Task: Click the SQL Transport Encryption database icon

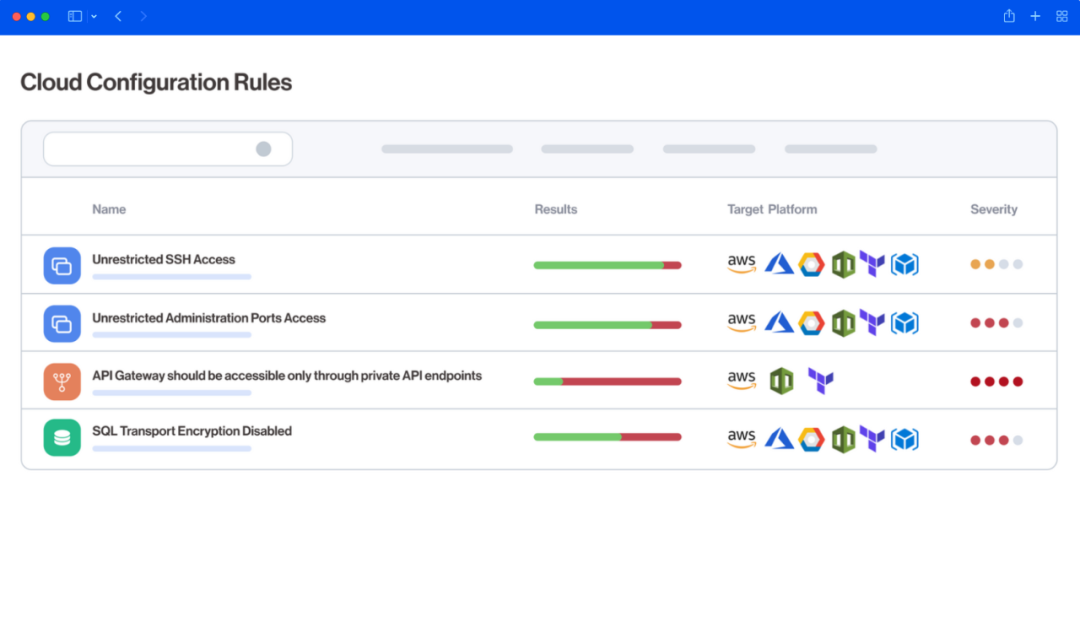Action: (62, 438)
